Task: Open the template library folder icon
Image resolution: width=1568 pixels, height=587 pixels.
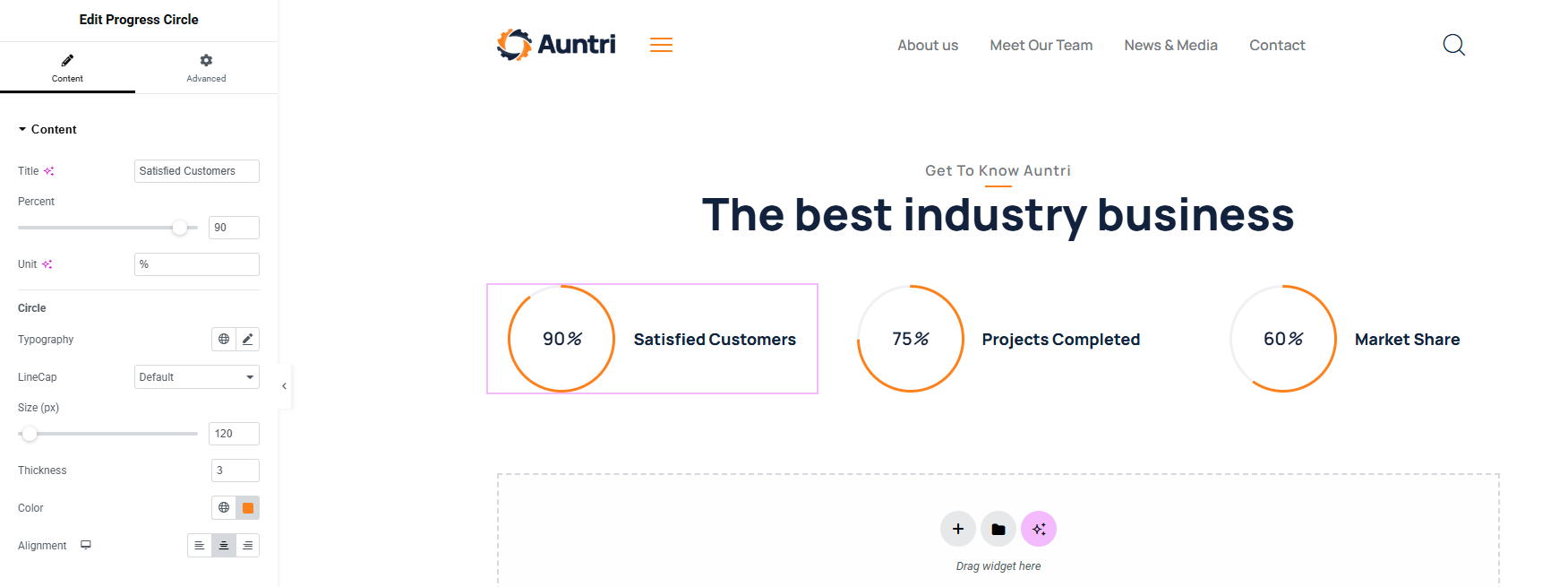Action: (998, 529)
